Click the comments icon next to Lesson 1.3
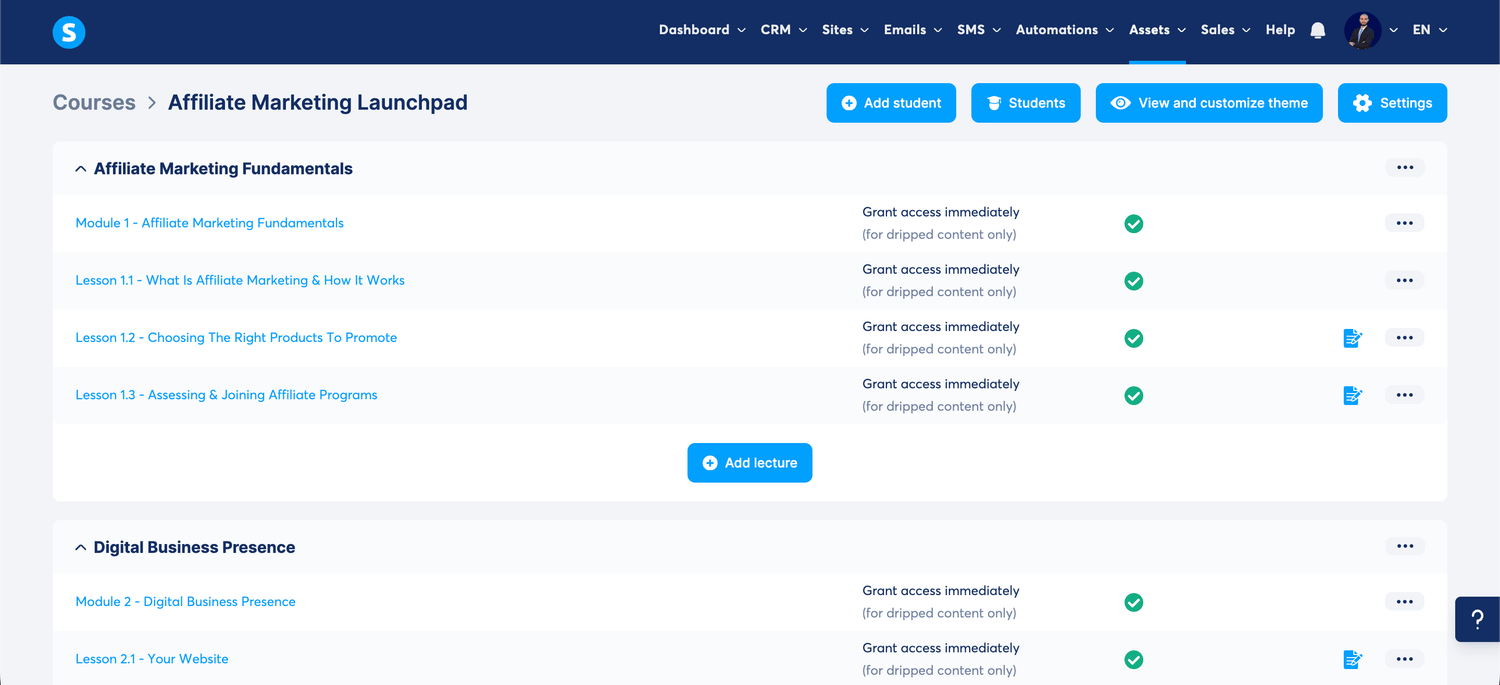This screenshot has height=685, width=1500. pos(1353,395)
